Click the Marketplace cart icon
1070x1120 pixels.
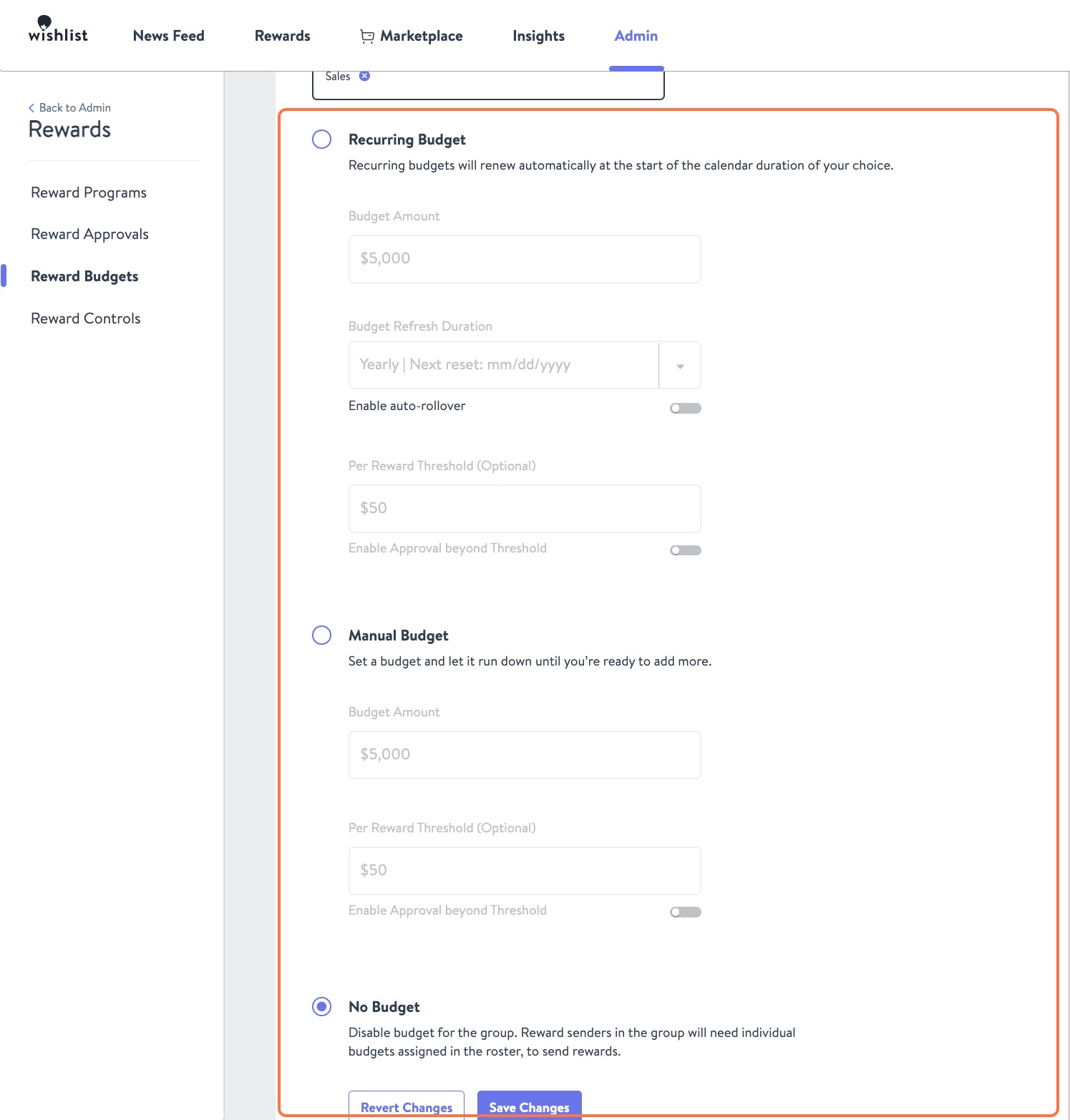(367, 36)
